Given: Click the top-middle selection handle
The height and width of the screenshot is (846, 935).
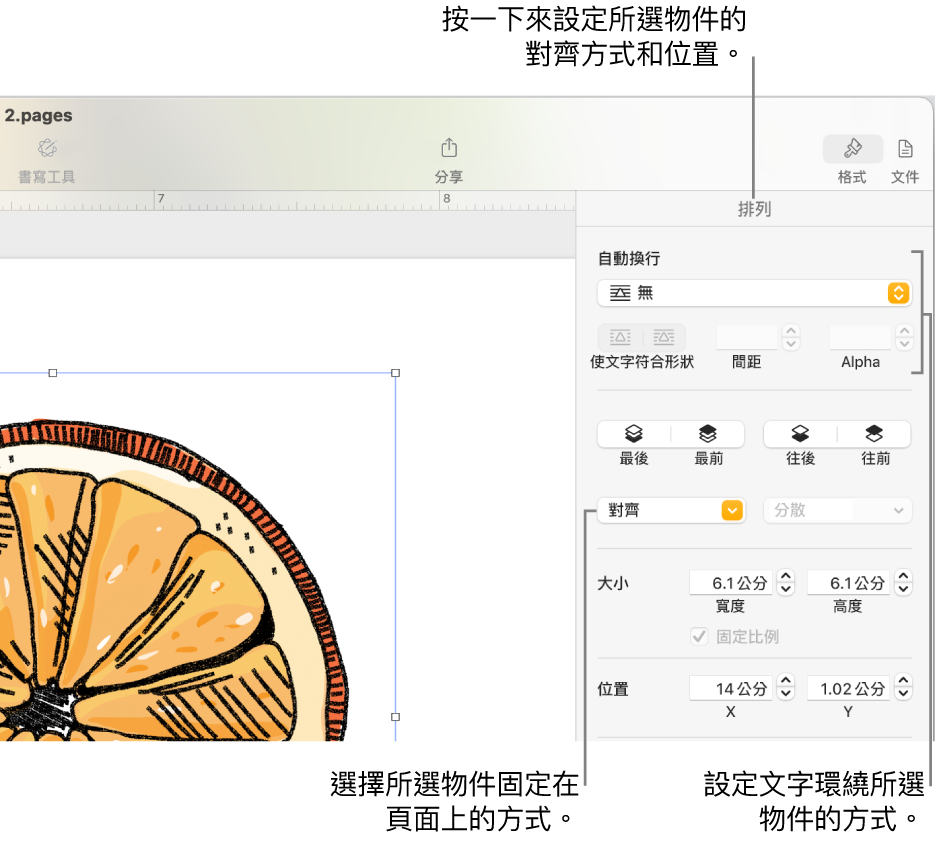Looking at the screenshot, I should 52,373.
